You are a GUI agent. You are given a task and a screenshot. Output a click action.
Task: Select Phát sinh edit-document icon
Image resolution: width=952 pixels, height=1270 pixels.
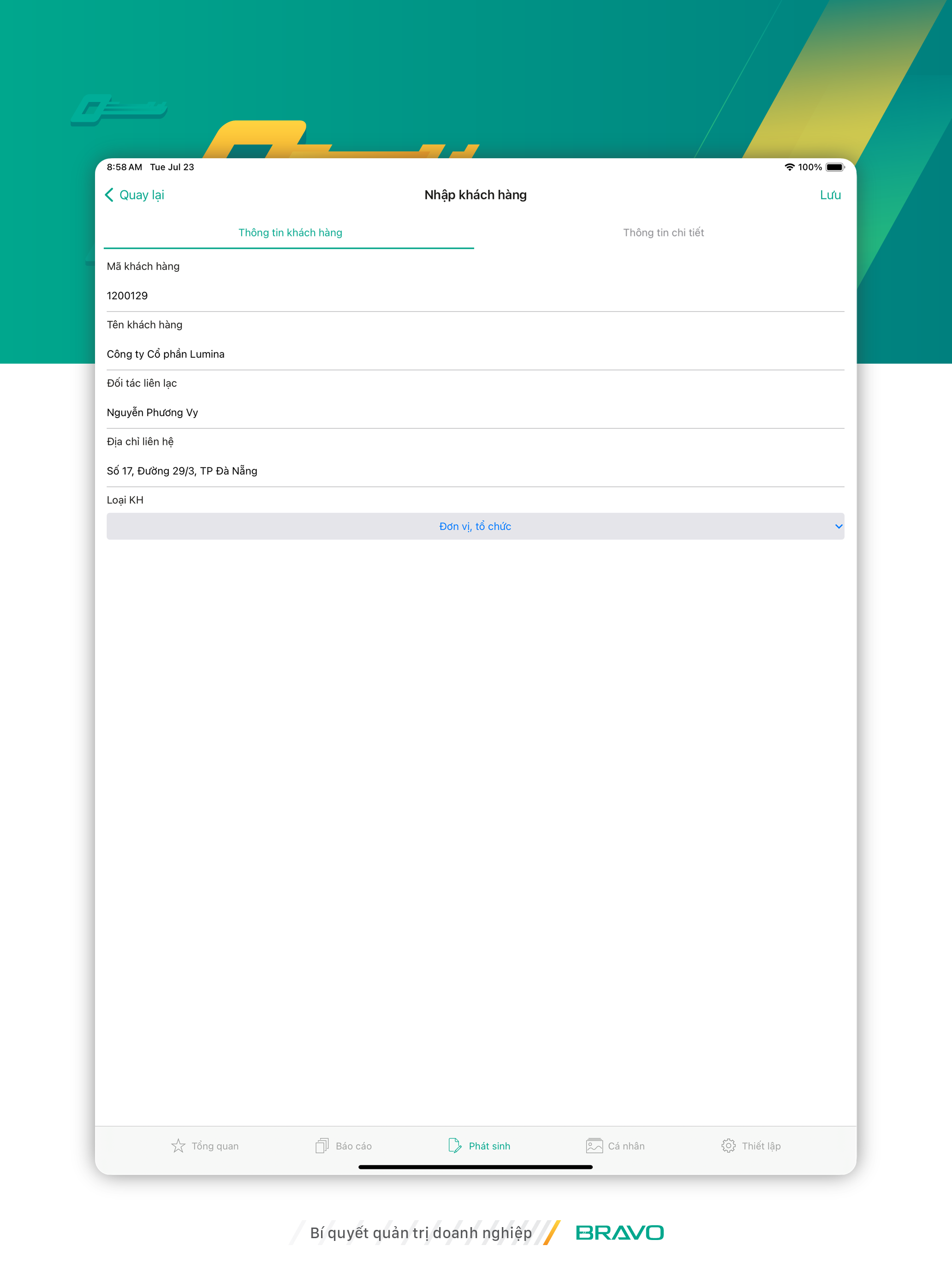click(x=454, y=1146)
